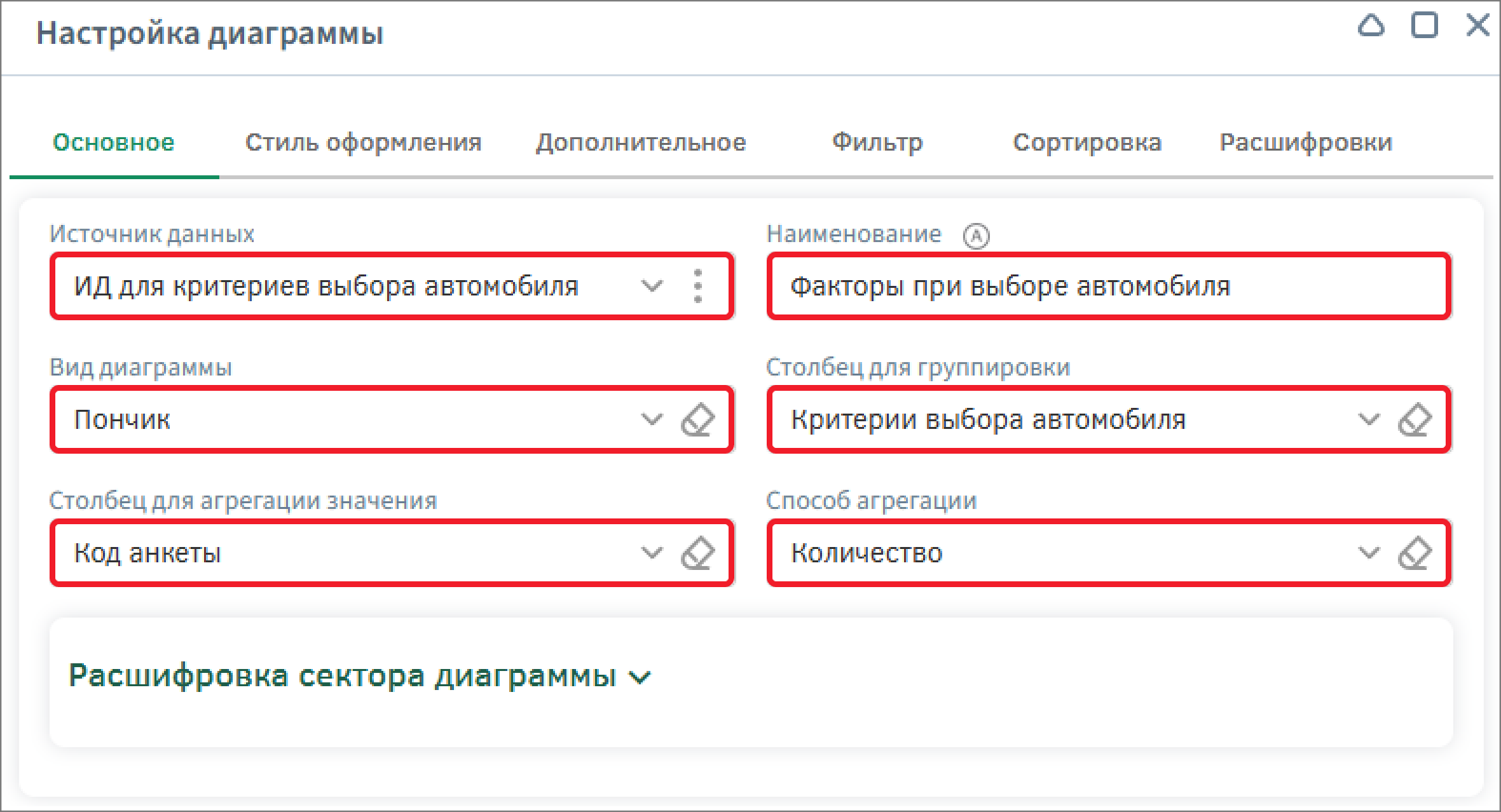This screenshot has height=812, width=1501.
Task: Clear the Способ агрегации field with eraser
Action: pyautogui.click(x=1414, y=553)
